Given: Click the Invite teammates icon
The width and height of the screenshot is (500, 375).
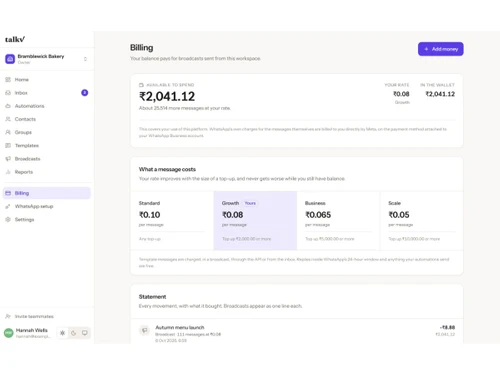Looking at the screenshot, I should (8, 316).
